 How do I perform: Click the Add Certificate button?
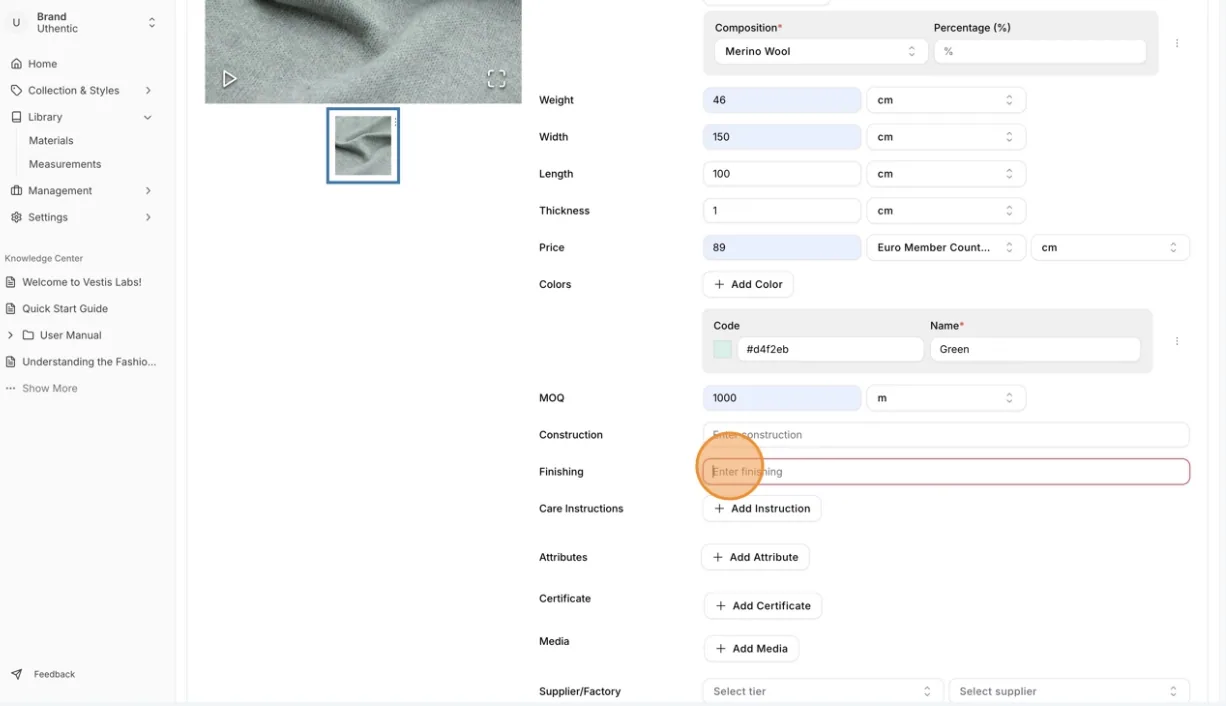pos(763,606)
